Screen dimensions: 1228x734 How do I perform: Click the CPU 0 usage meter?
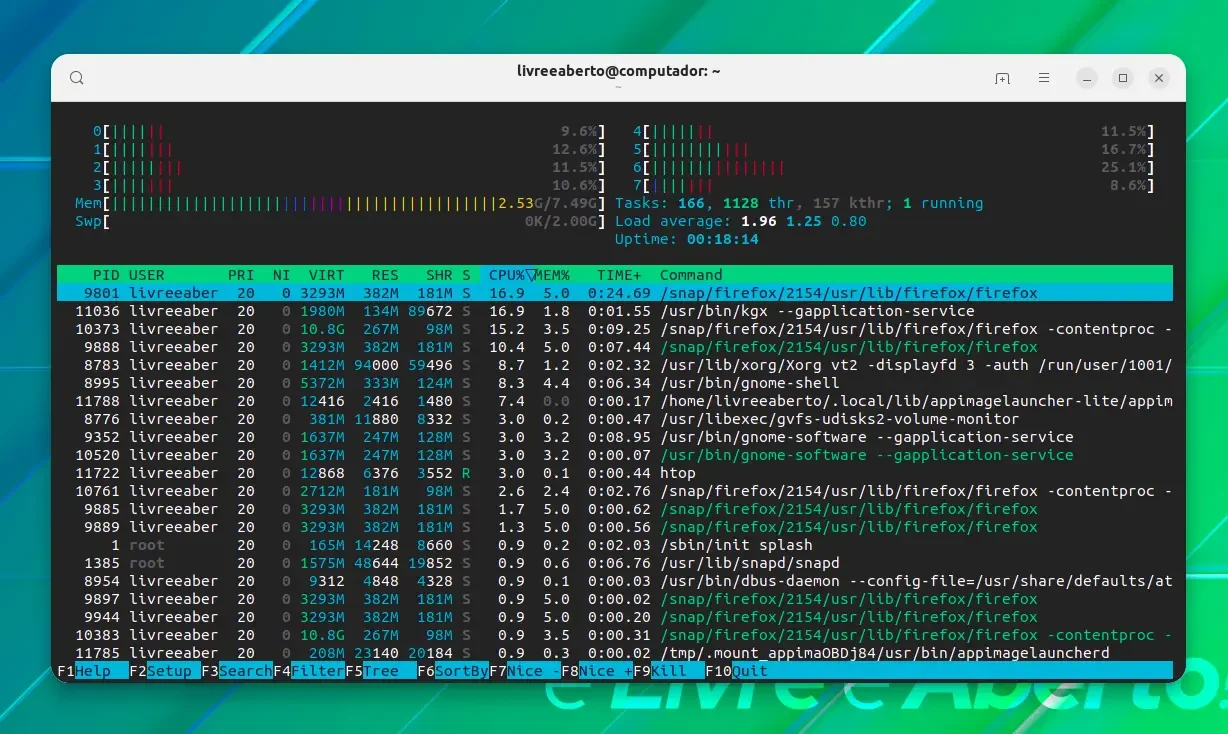pos(350,131)
